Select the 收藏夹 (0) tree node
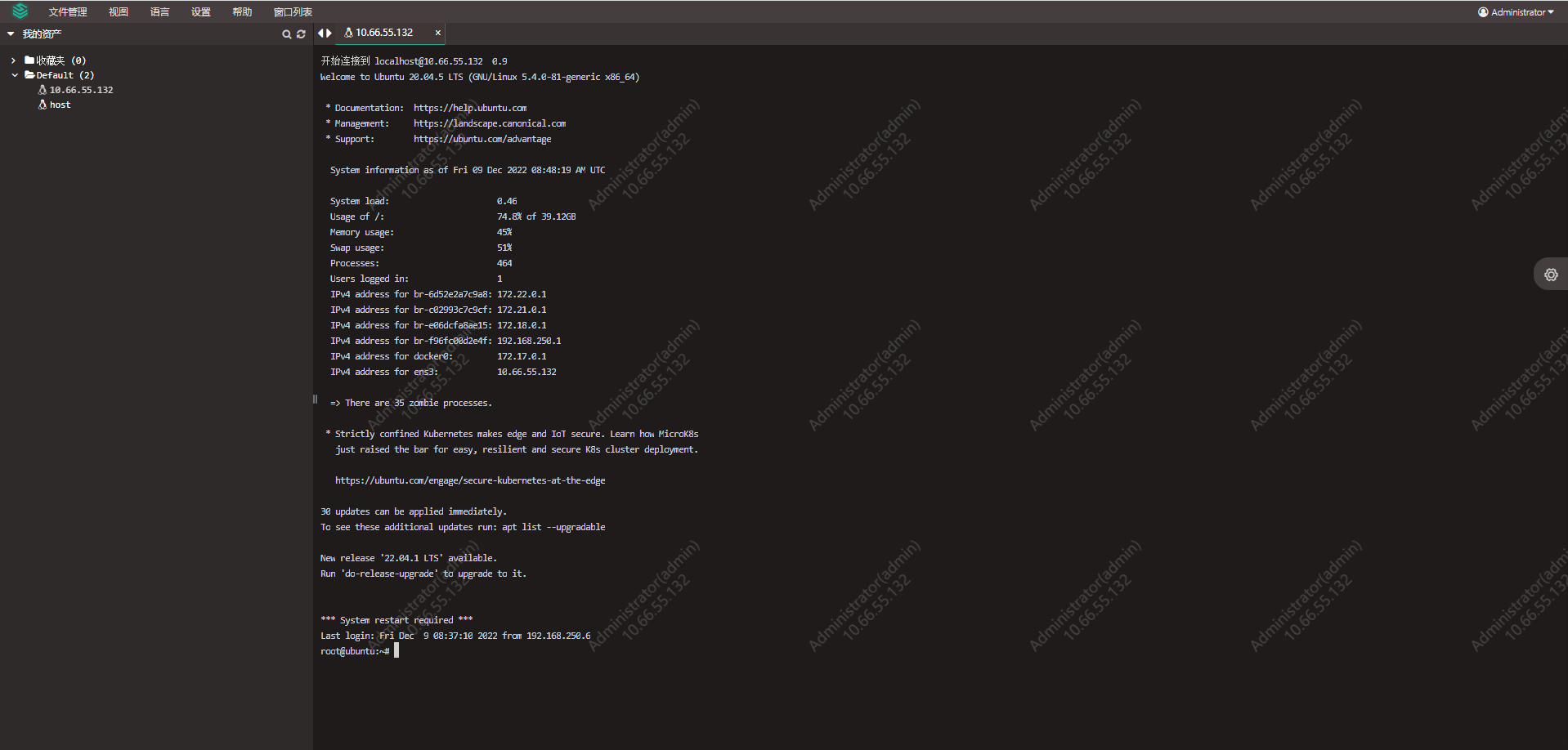Image resolution: width=1568 pixels, height=750 pixels. (x=56, y=60)
